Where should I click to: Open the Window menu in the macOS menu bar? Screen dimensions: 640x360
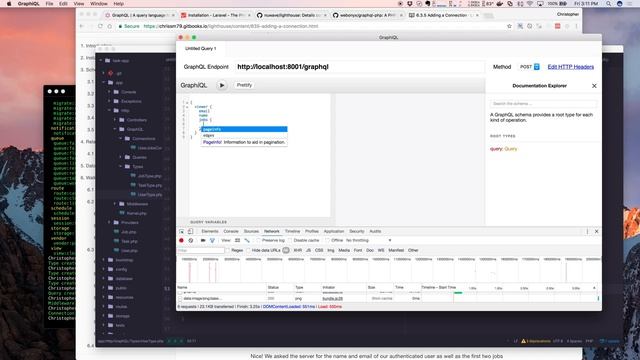tap(99, 4)
